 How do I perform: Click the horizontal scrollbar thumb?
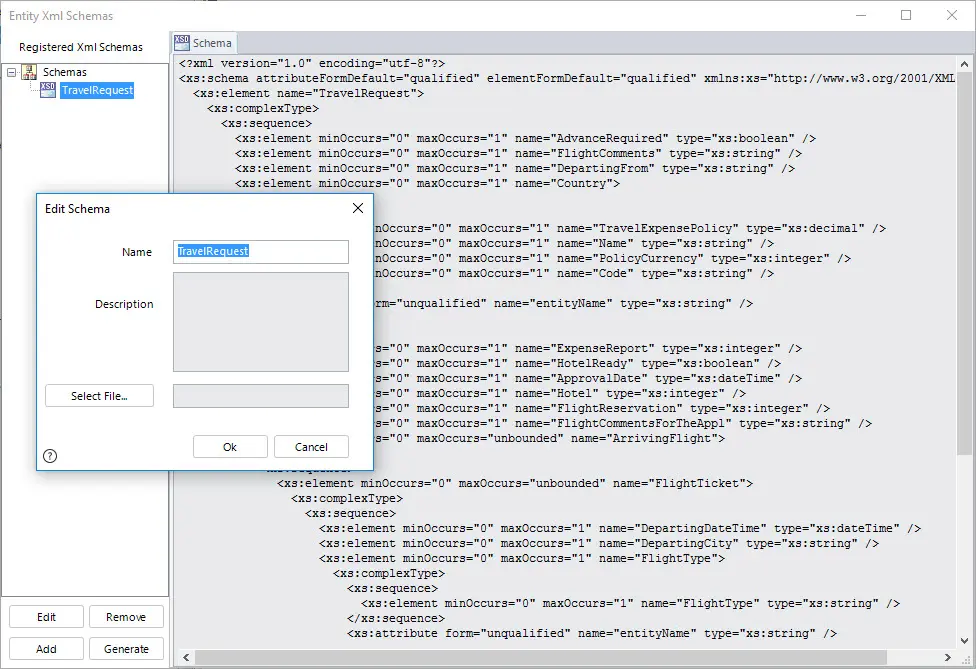click(x=540, y=657)
